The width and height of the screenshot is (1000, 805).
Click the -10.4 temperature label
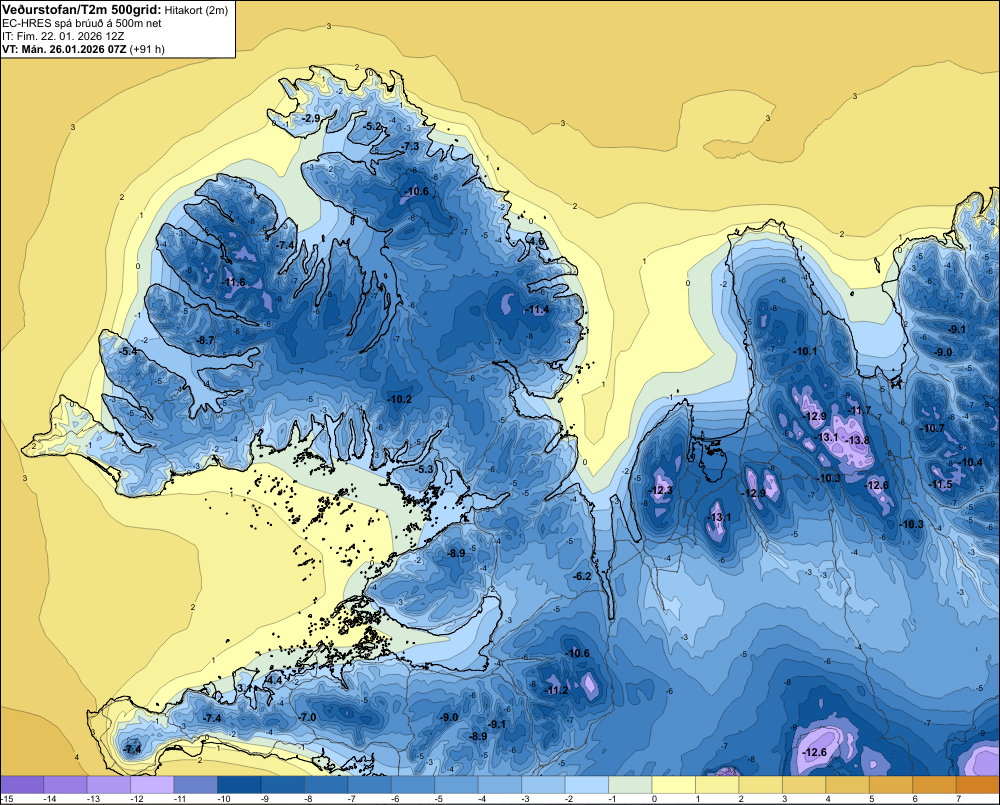970,462
